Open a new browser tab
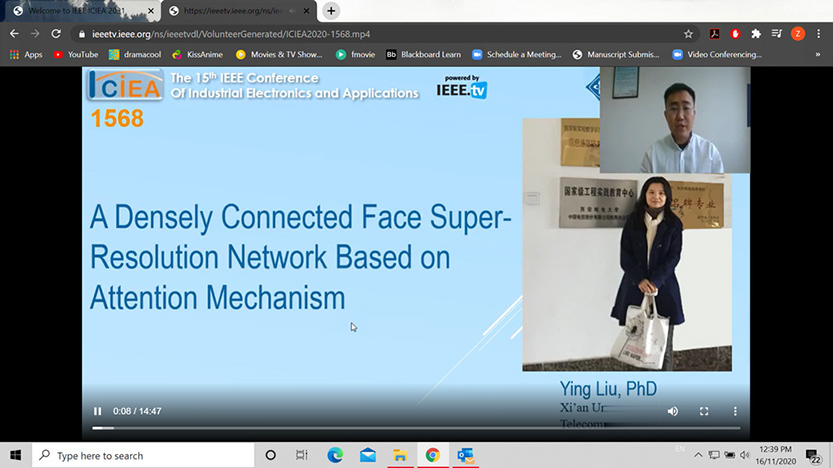Screen dimensions: 833x468 [x=331, y=11]
